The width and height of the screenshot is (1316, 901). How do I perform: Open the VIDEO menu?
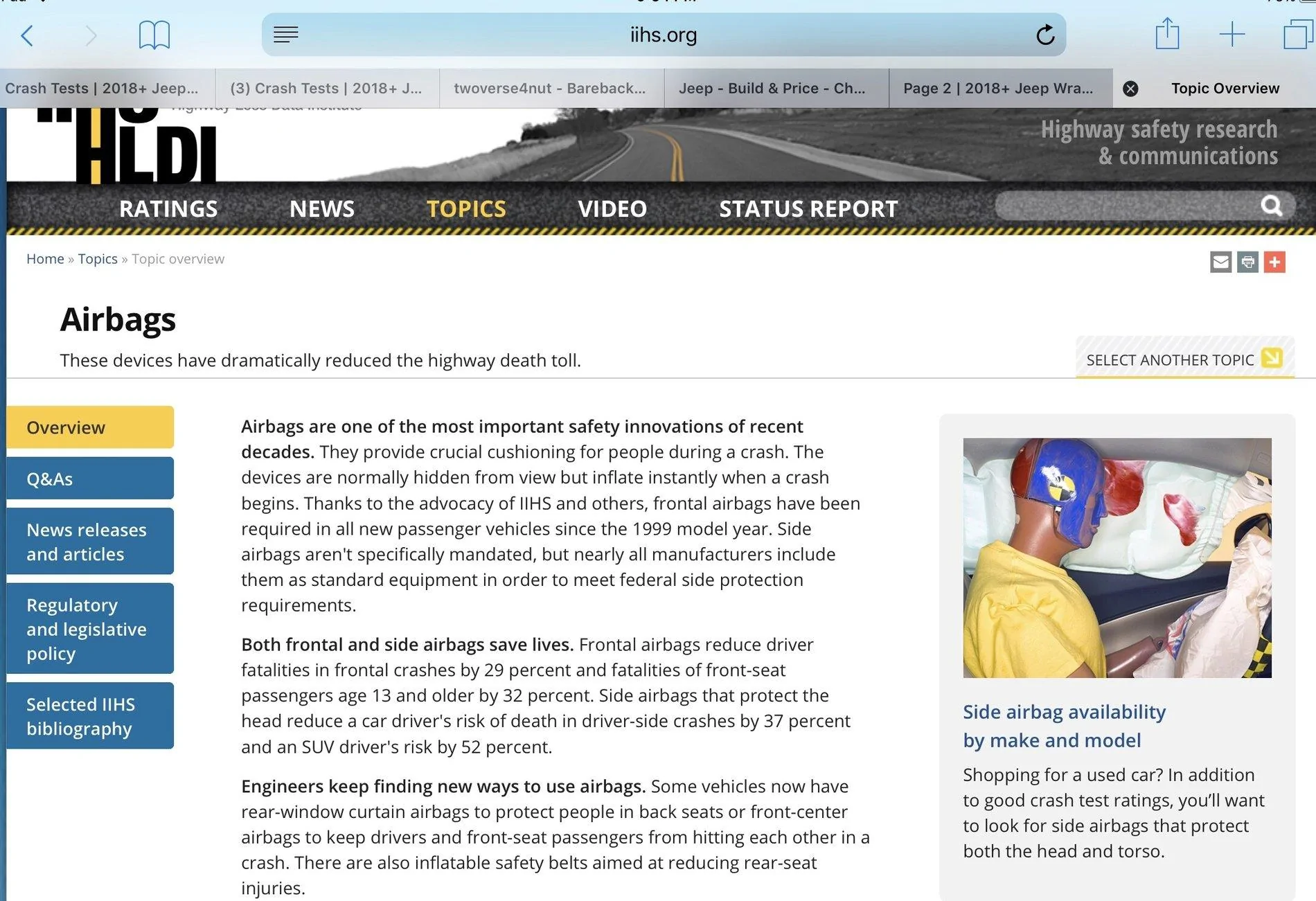pos(612,208)
